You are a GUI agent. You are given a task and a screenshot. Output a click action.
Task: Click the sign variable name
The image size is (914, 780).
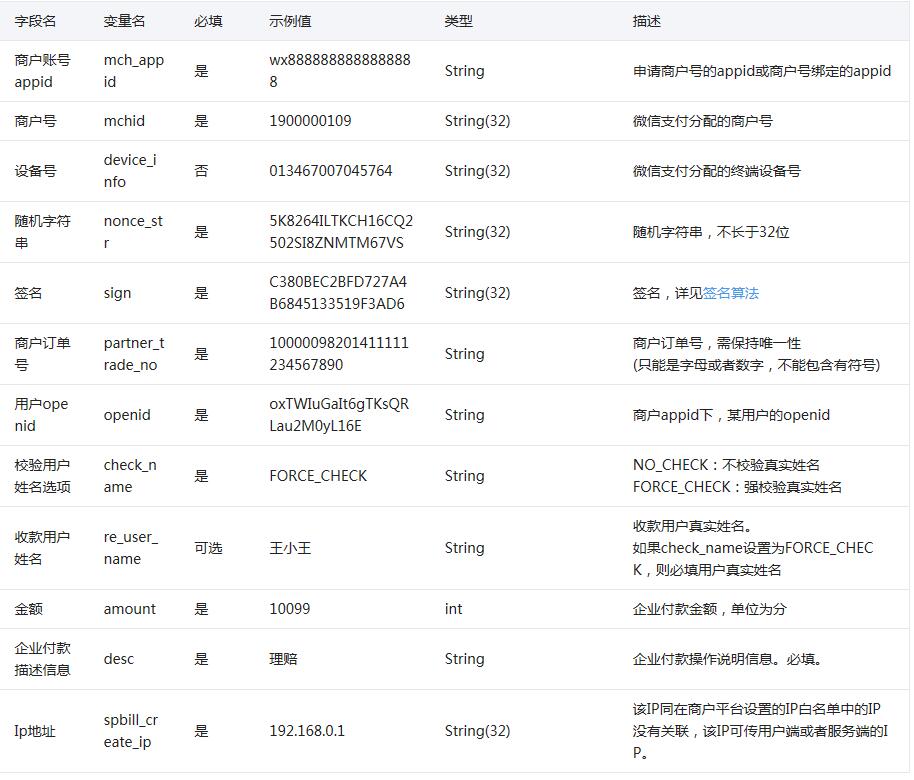(x=117, y=293)
